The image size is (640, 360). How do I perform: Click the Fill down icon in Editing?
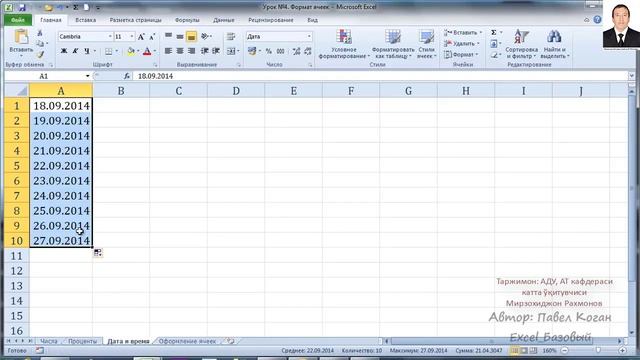(494, 43)
